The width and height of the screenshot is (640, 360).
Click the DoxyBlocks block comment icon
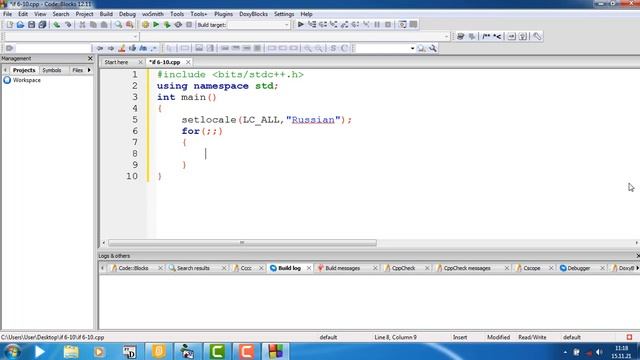(x=486, y=36)
